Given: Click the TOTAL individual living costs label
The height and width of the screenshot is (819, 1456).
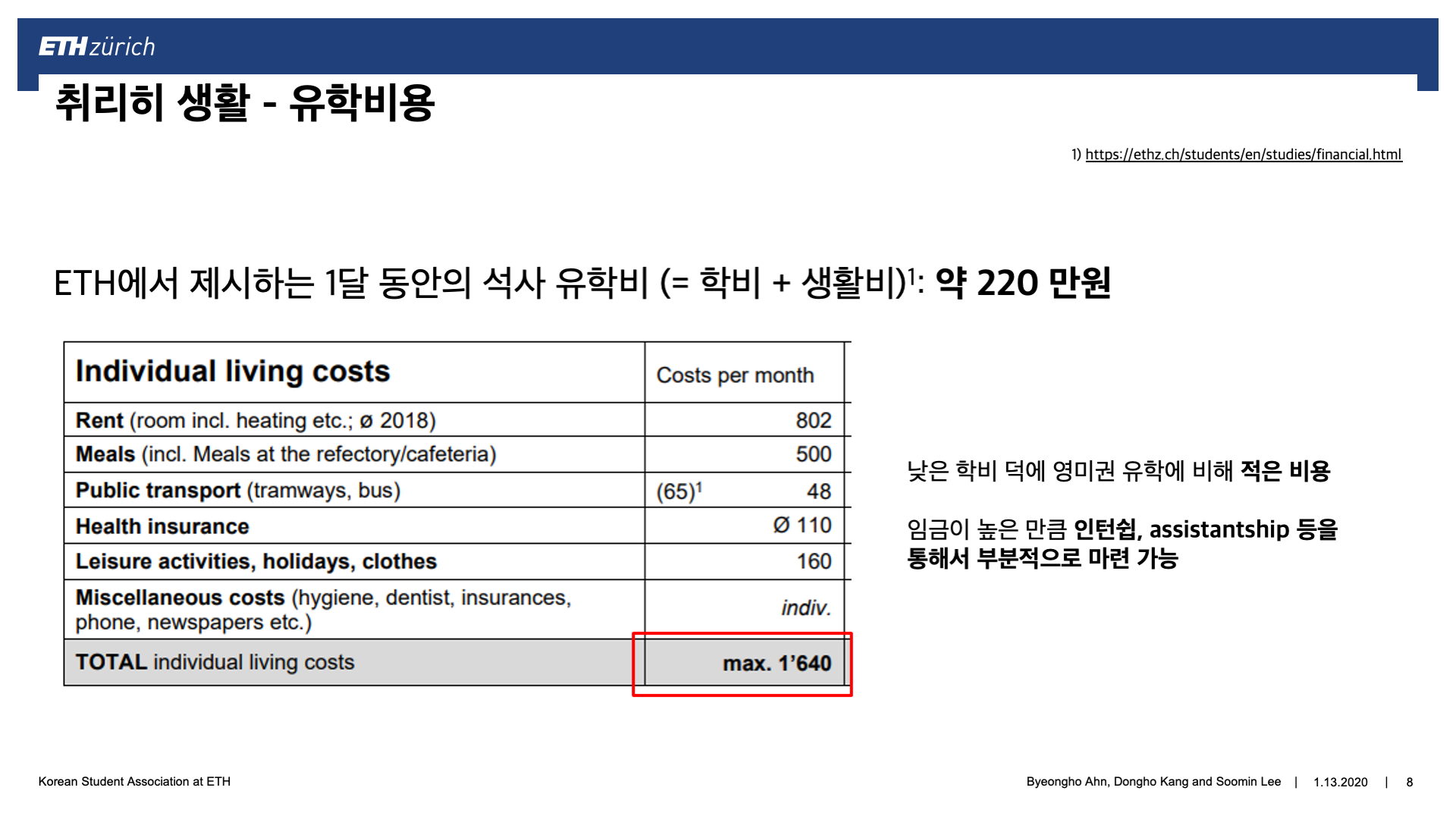Looking at the screenshot, I should click(215, 662).
